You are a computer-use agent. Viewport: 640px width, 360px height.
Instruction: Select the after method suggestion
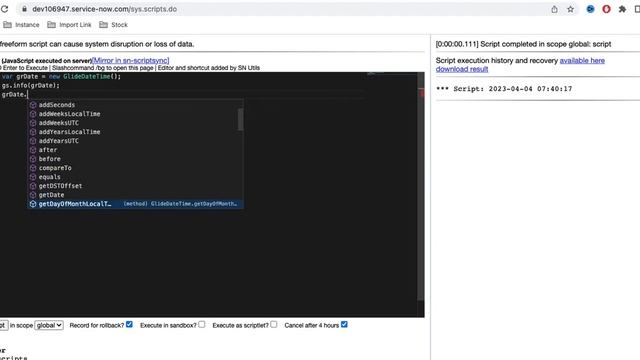pos(136,150)
